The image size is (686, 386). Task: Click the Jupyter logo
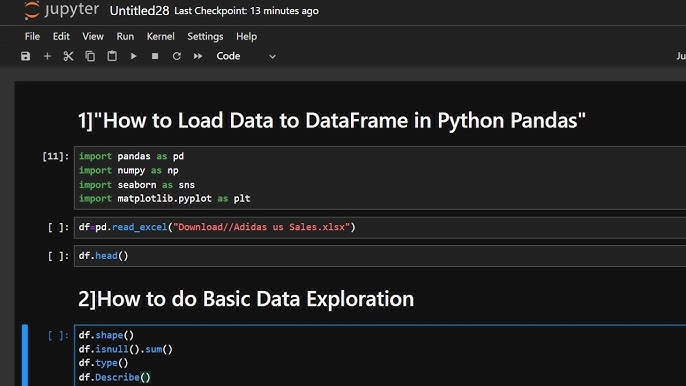click(x=61, y=10)
